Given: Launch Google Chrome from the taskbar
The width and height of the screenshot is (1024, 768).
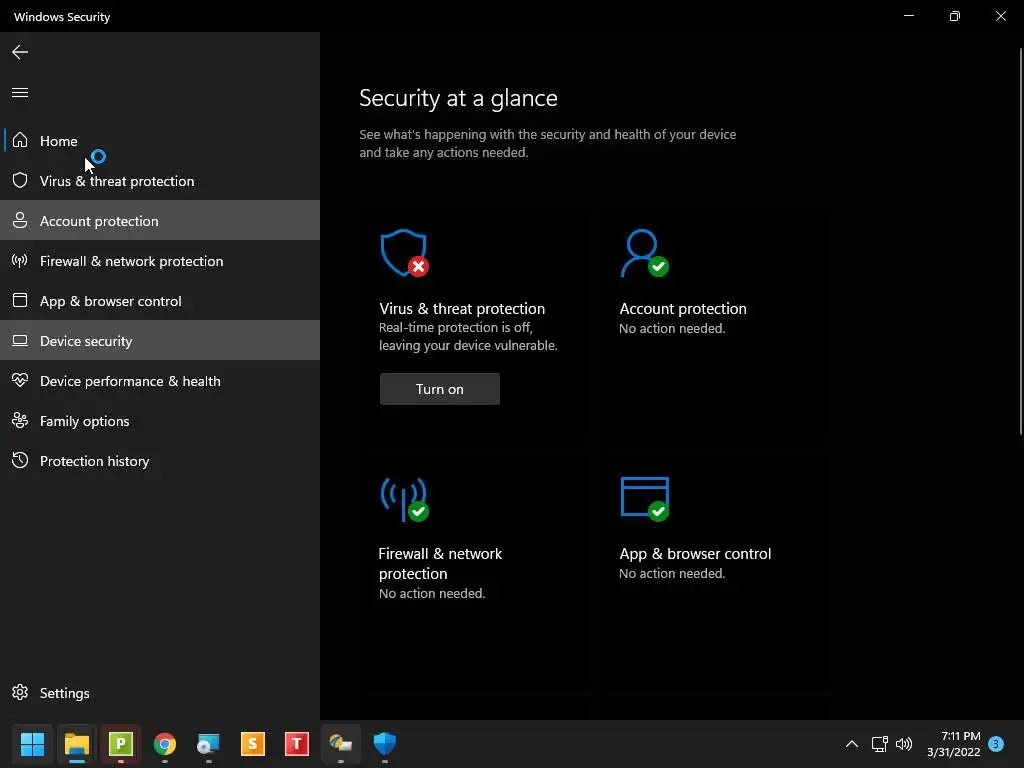Looking at the screenshot, I should point(165,744).
